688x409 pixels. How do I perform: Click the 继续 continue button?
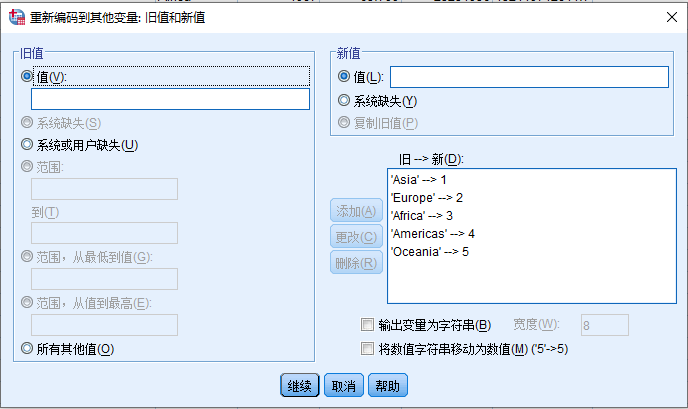(x=300, y=385)
